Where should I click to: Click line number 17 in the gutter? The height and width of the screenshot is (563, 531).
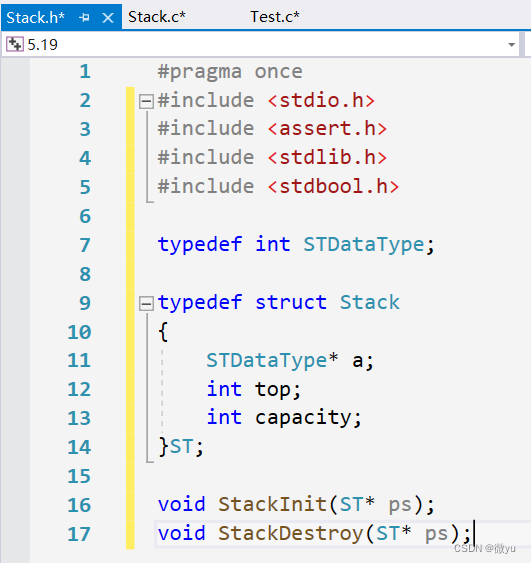point(79,534)
